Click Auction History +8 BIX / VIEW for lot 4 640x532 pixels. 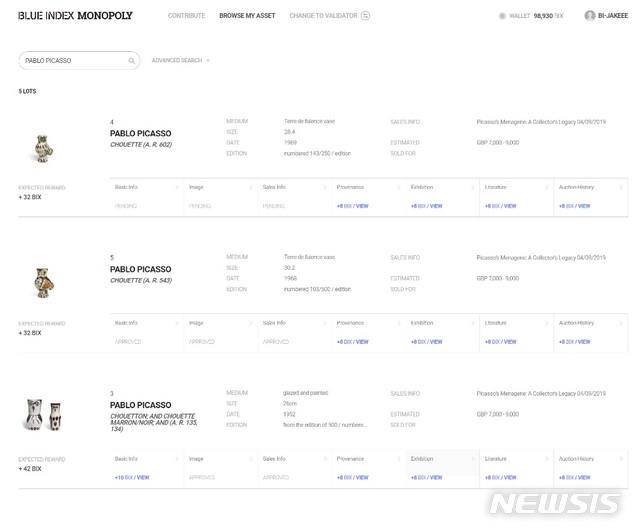click(x=575, y=206)
